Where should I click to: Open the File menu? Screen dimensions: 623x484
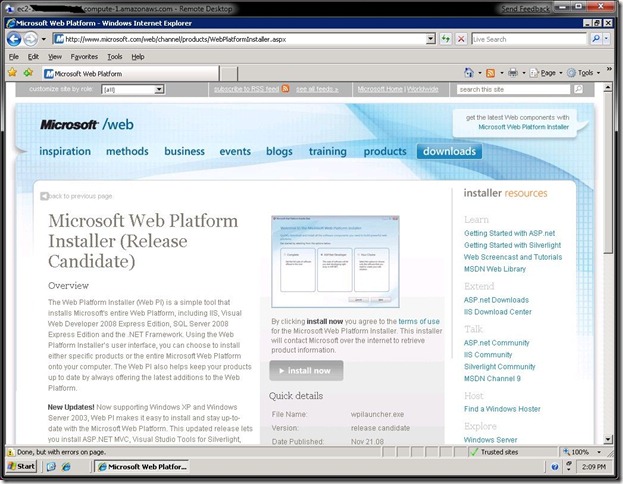coord(14,56)
